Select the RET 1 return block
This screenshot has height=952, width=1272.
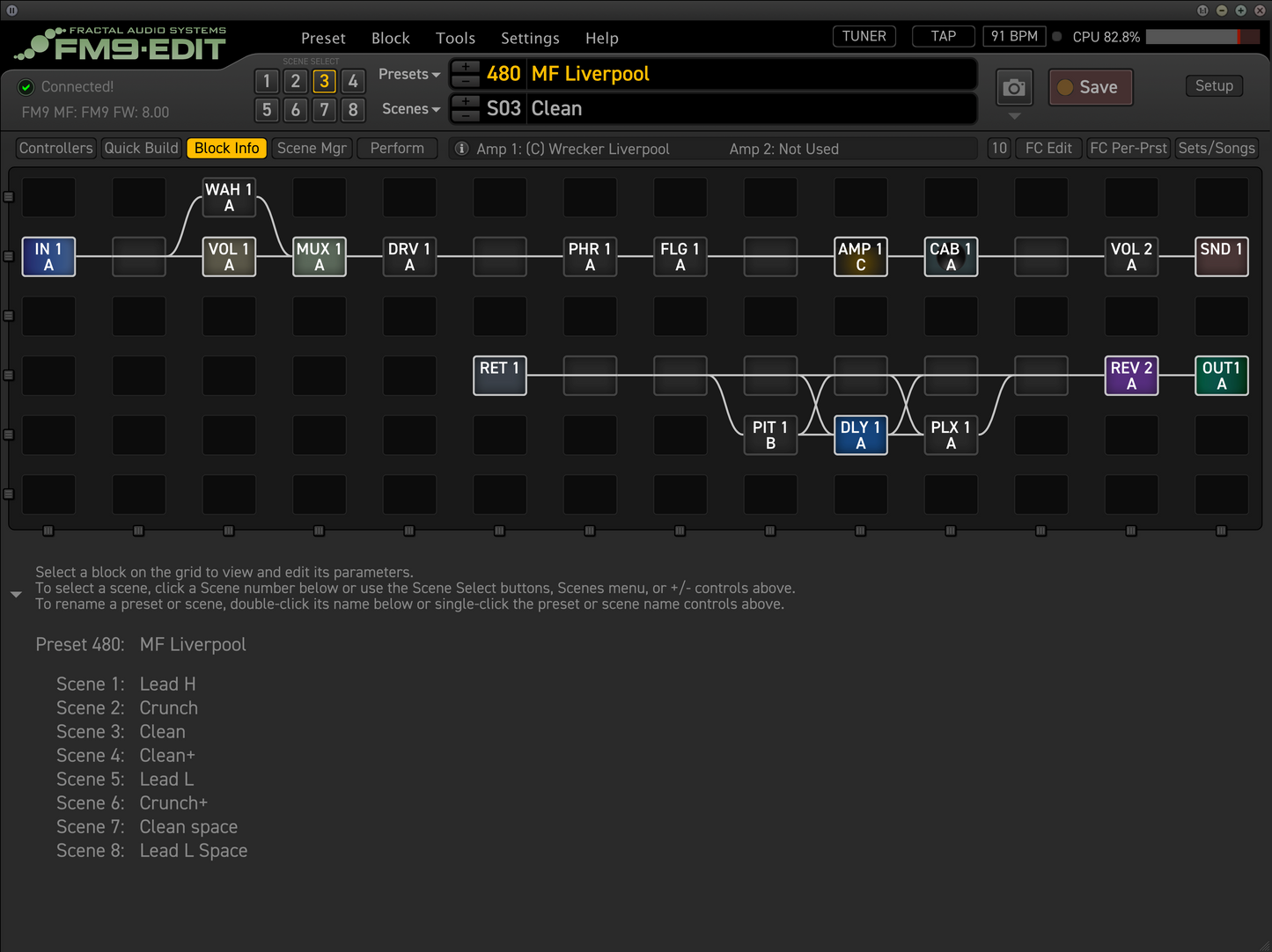coord(500,376)
